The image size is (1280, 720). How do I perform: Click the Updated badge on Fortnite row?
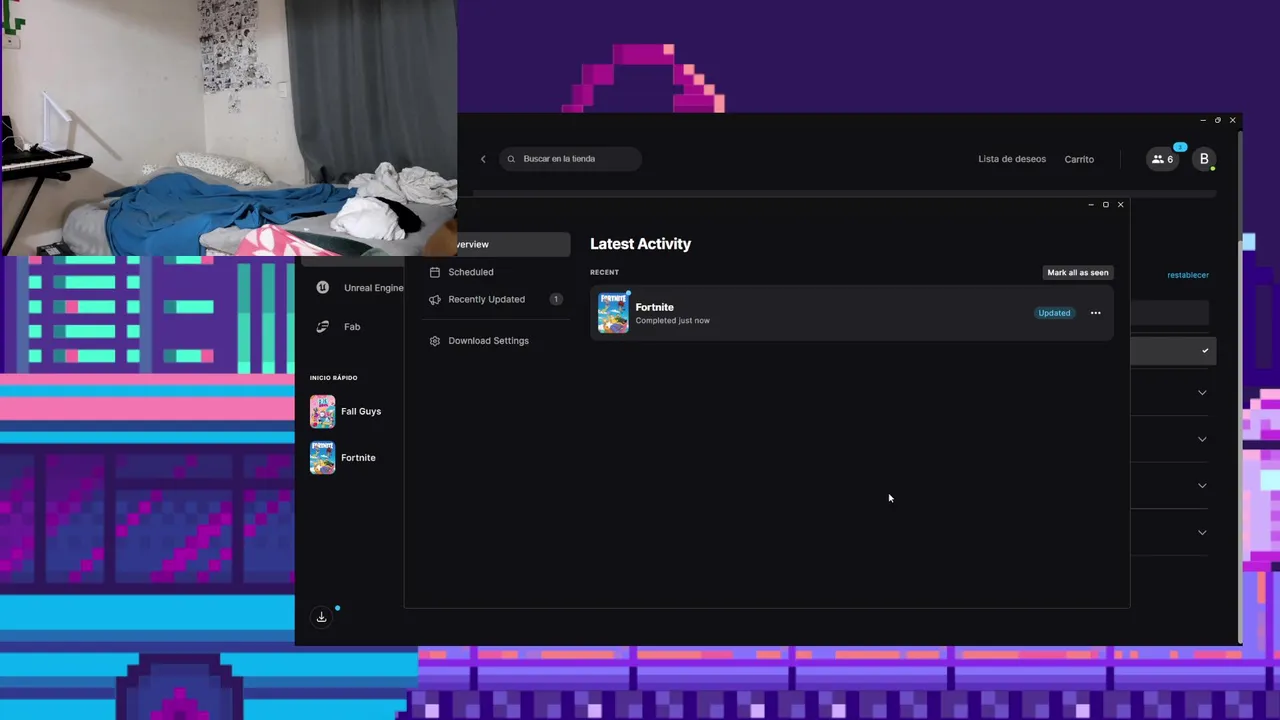click(x=1054, y=313)
